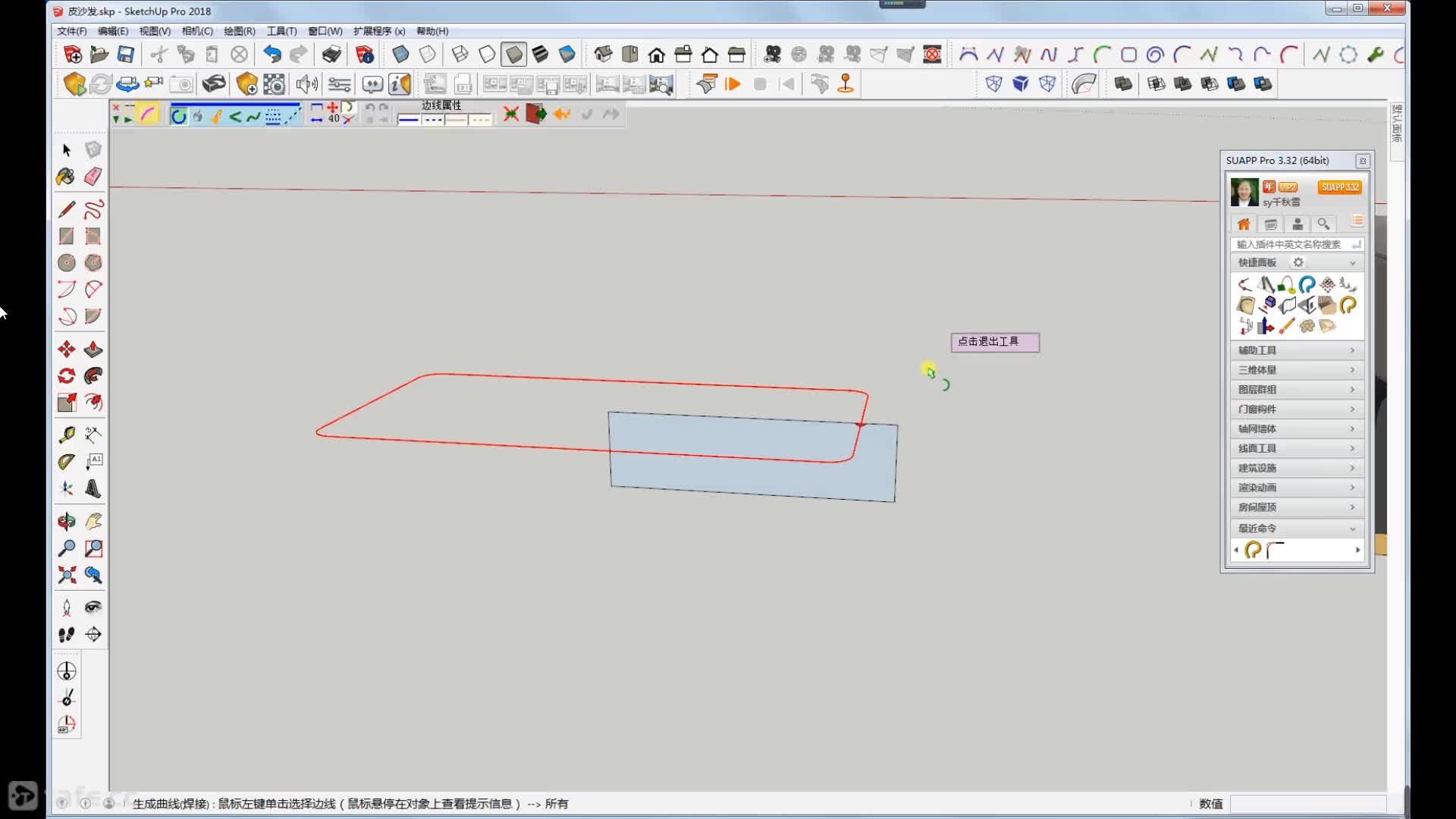1456x819 pixels.
Task: Click the Open file folder icon
Action: [99, 55]
